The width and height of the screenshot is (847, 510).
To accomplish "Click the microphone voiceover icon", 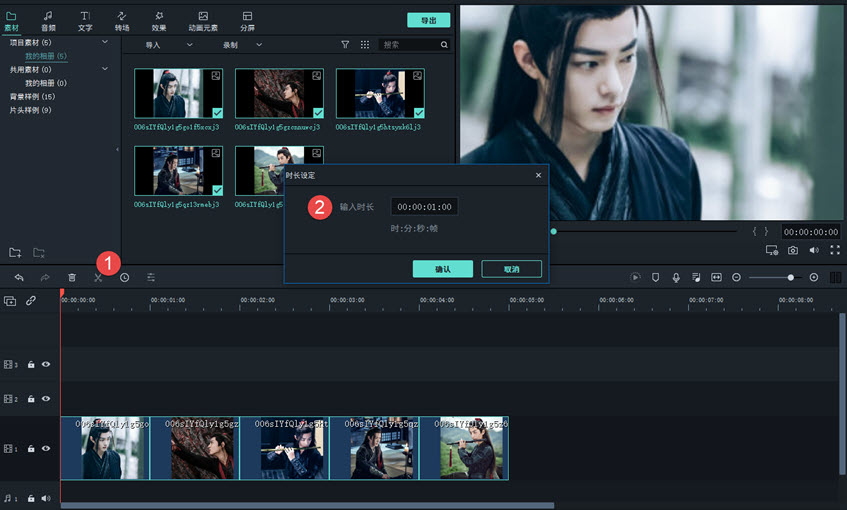I will coord(676,277).
